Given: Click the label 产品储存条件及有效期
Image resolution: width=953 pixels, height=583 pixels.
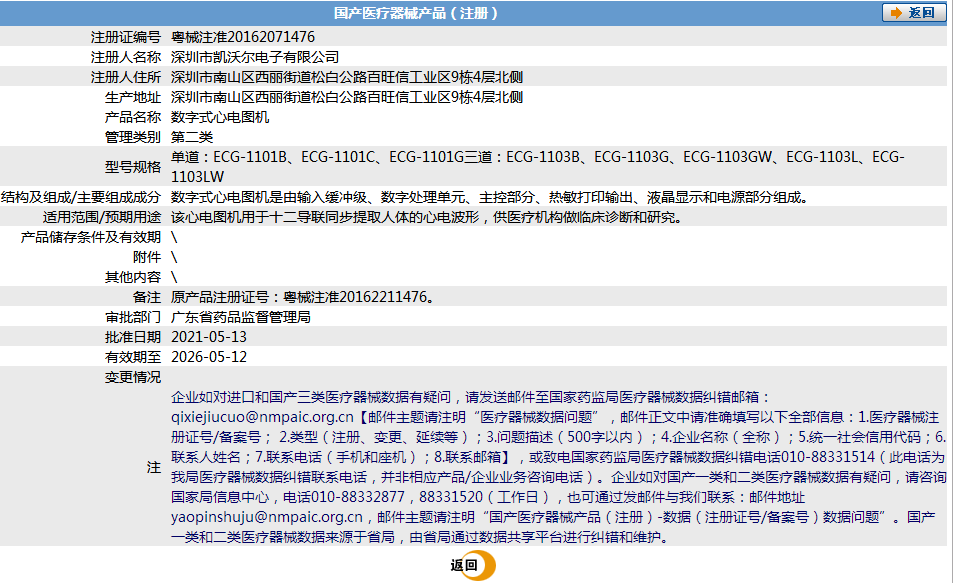Looking at the screenshot, I should [x=91, y=237].
